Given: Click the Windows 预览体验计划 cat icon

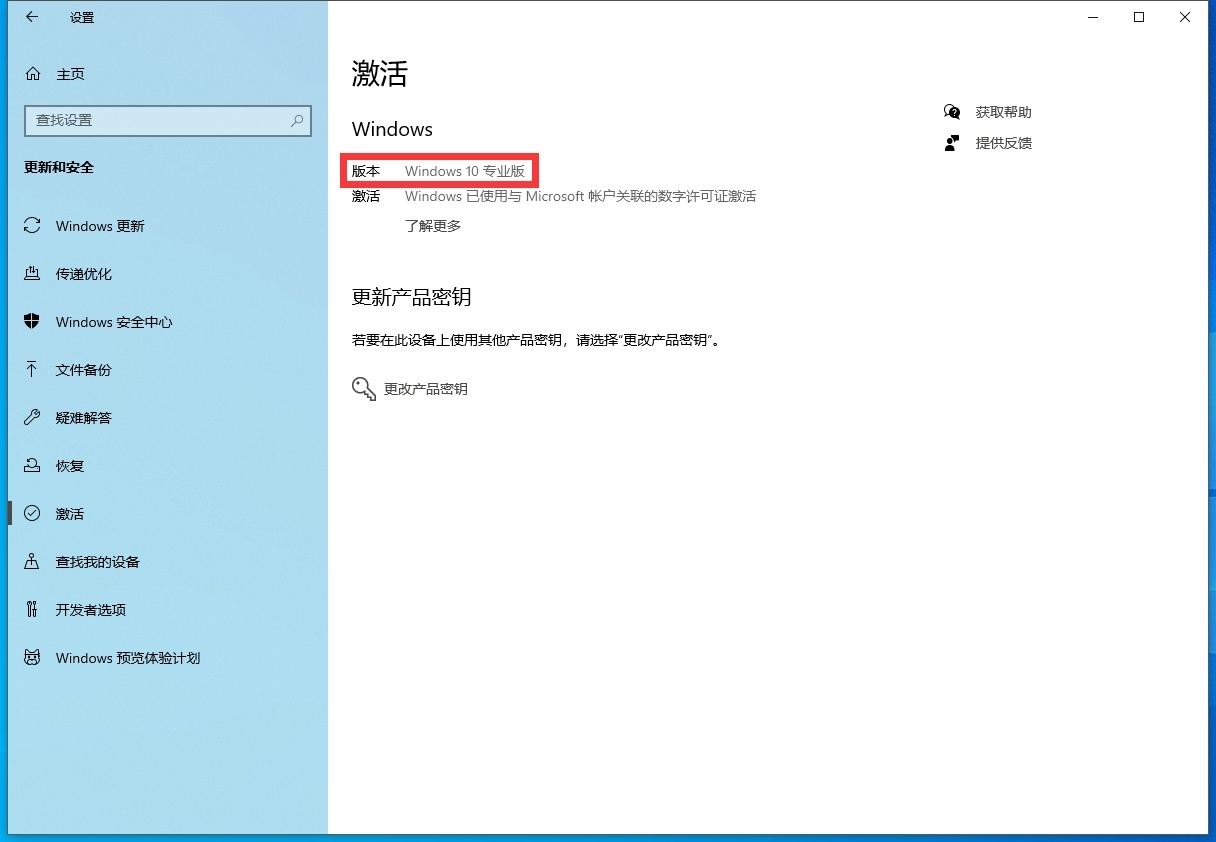Looking at the screenshot, I should [32, 658].
